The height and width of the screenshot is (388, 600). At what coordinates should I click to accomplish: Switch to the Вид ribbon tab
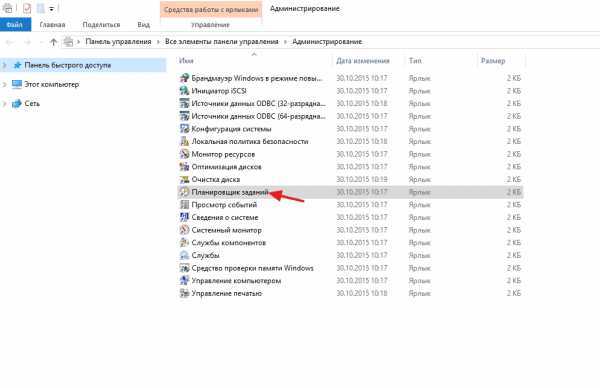pos(143,24)
